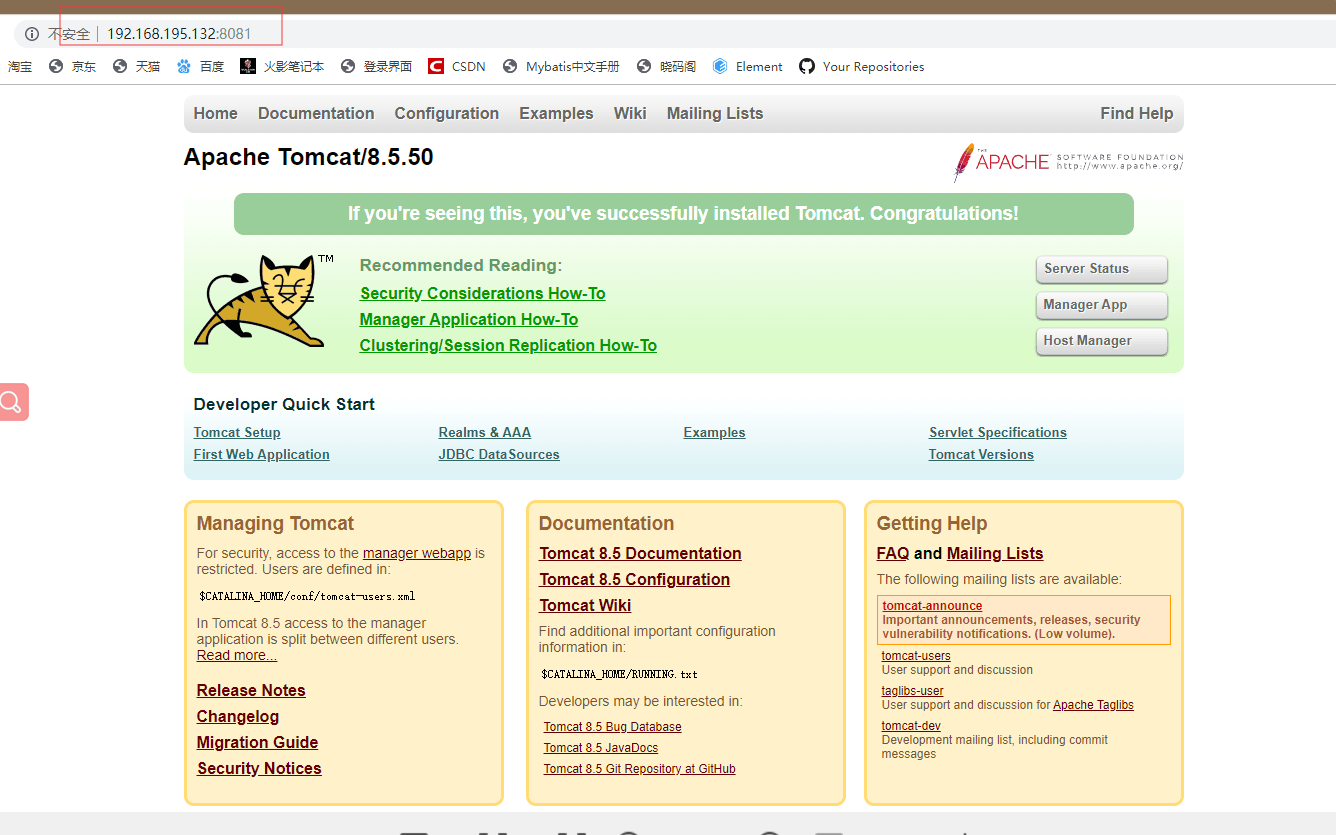
Task: Open the manager webapp link
Action: tap(417, 553)
